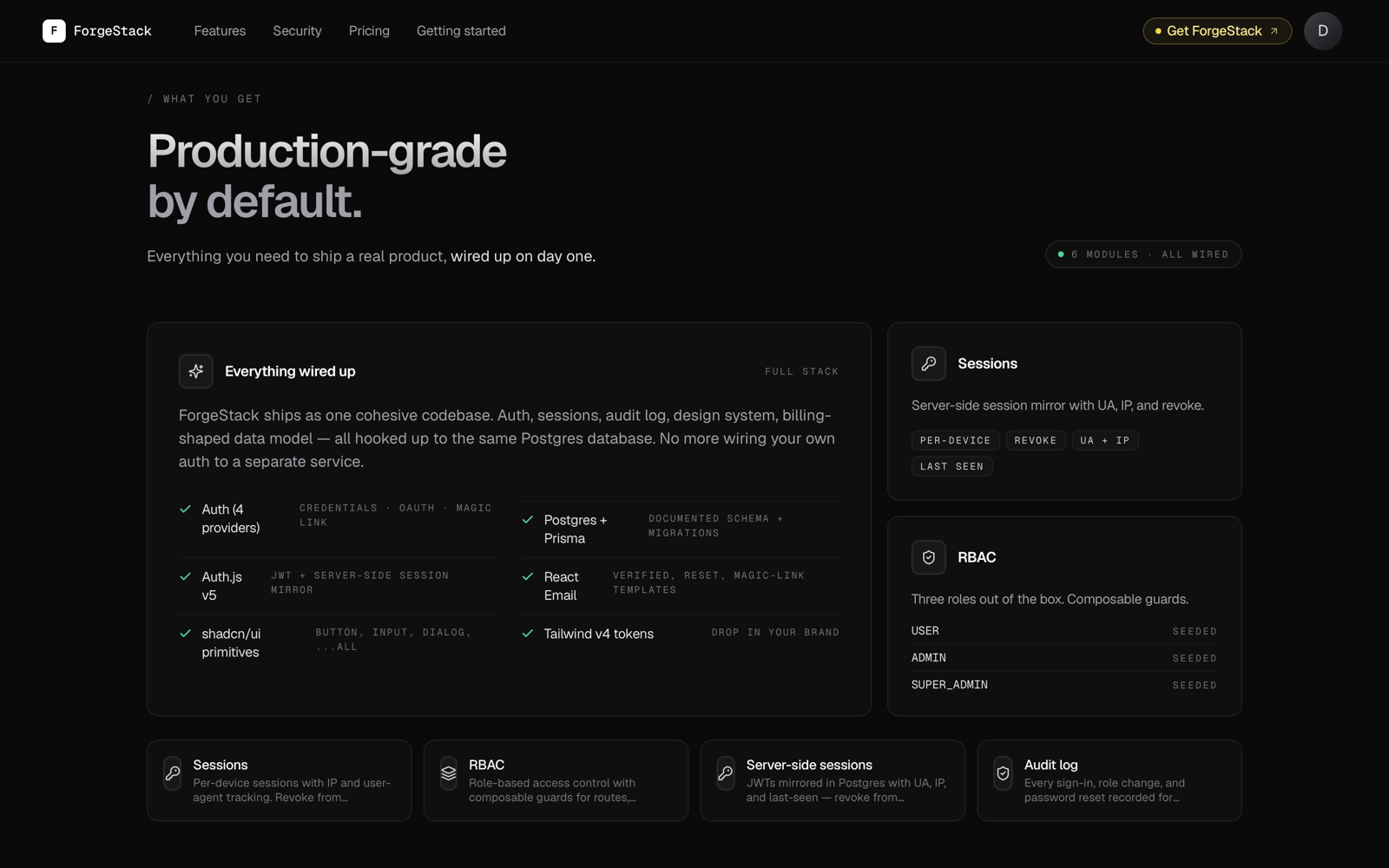Image resolution: width=1389 pixels, height=868 pixels.
Task: Click SEEDED status of SUPER_ADMIN row
Action: (x=1195, y=686)
